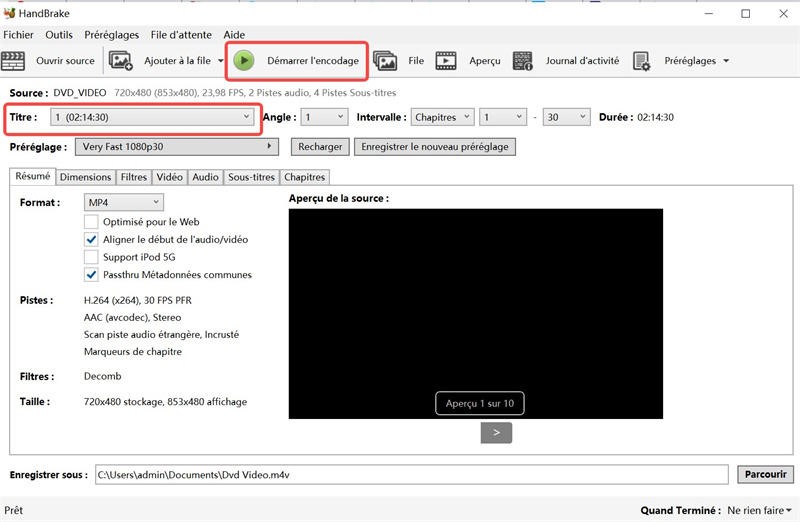Click the Ajouter à la file image icon

pyautogui.click(x=121, y=61)
